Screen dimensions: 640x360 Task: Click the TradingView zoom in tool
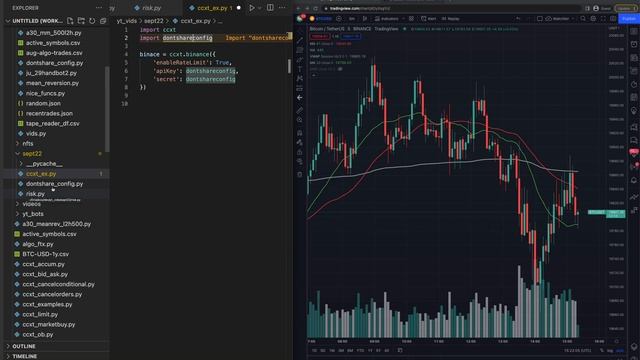coord(300,120)
